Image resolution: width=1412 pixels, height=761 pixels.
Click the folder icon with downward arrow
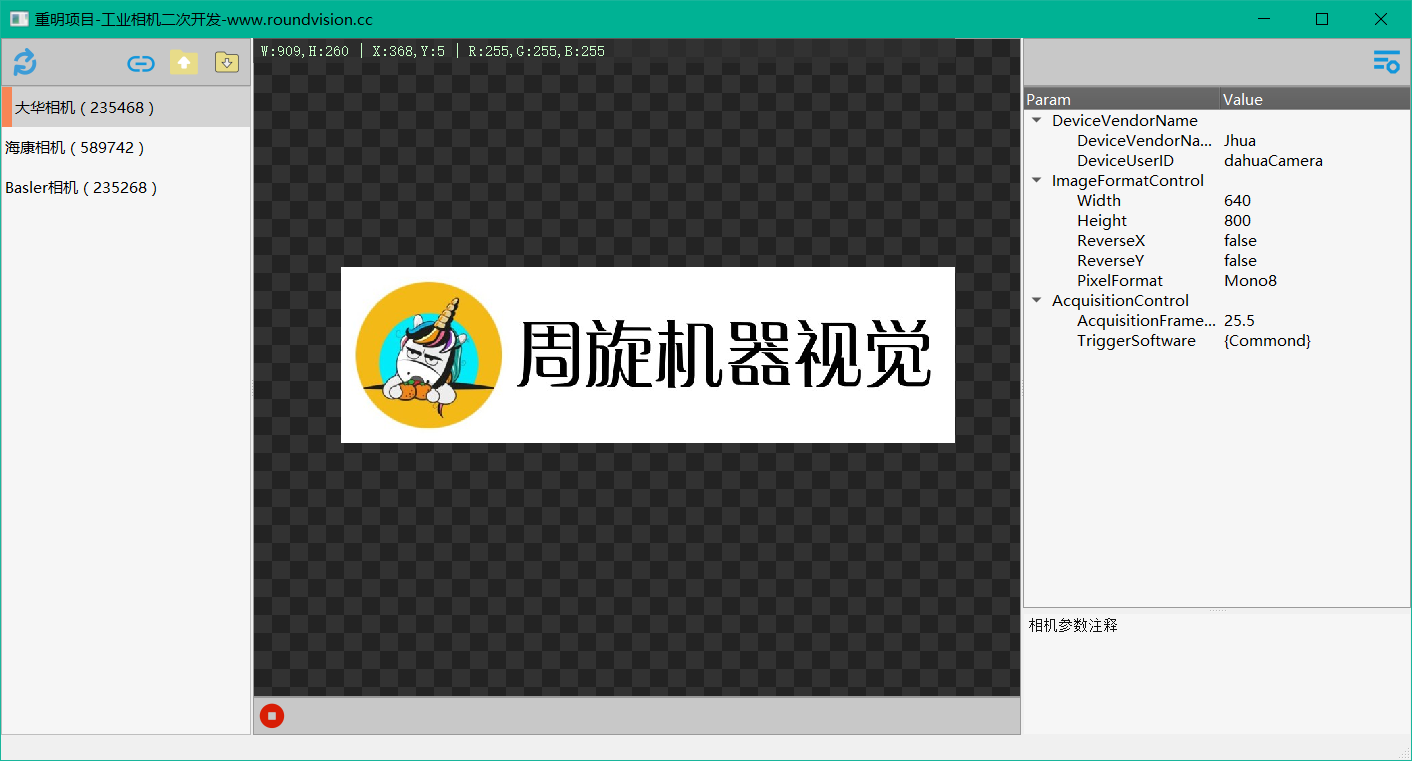(x=226, y=62)
